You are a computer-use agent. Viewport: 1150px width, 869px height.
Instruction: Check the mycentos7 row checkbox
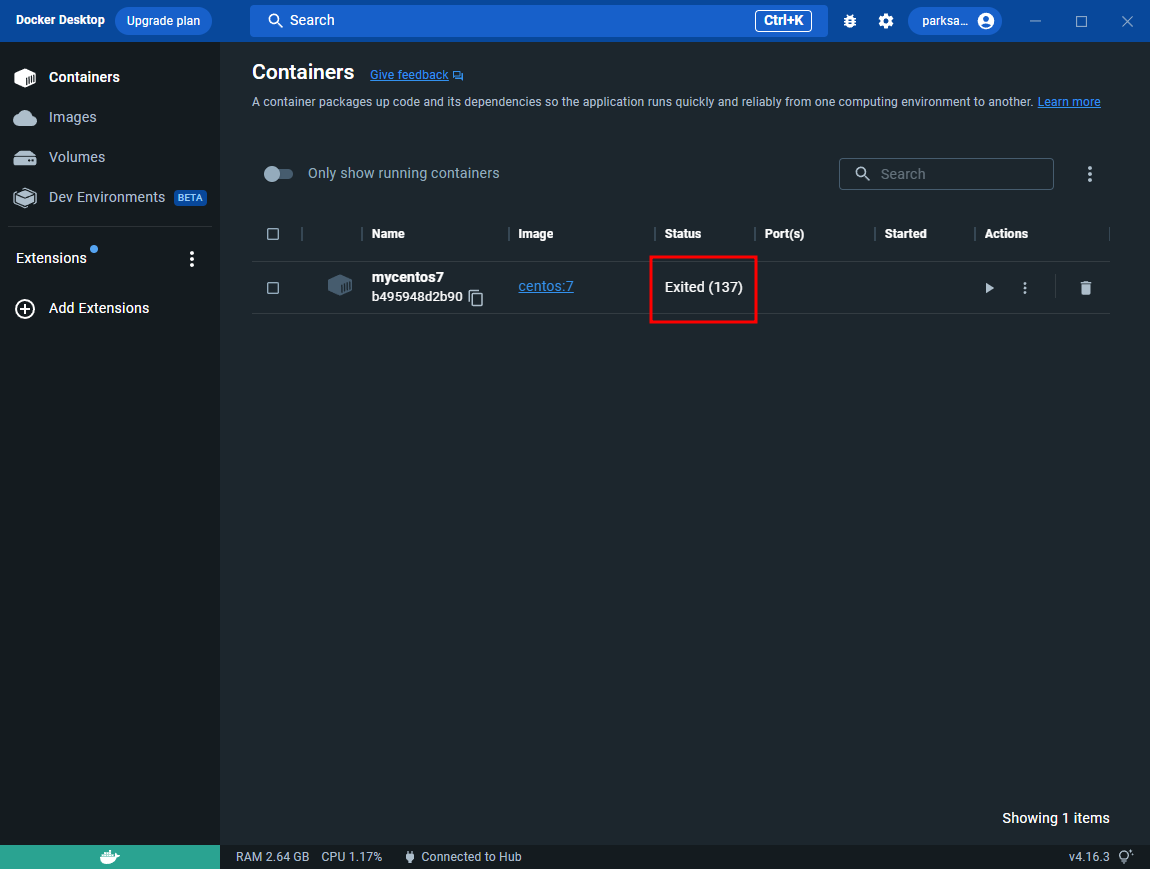[x=273, y=288]
